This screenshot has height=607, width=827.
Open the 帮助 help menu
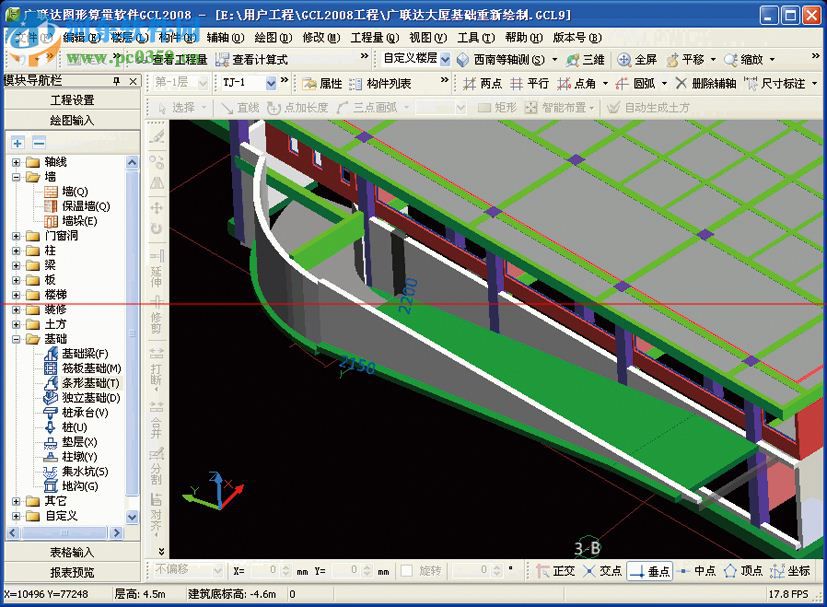[x=522, y=37]
